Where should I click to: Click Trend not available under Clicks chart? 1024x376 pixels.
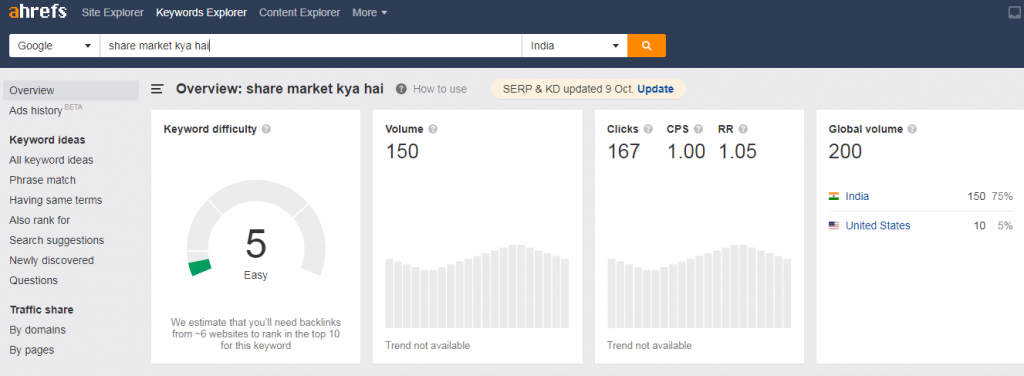649,345
